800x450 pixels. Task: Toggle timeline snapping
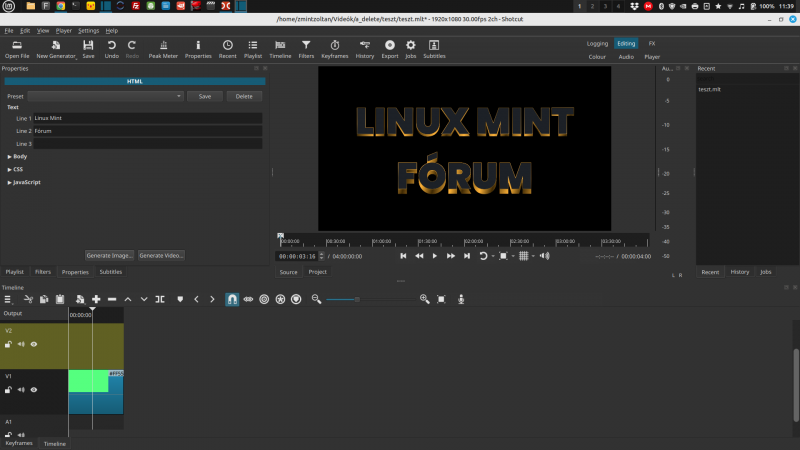(232, 299)
